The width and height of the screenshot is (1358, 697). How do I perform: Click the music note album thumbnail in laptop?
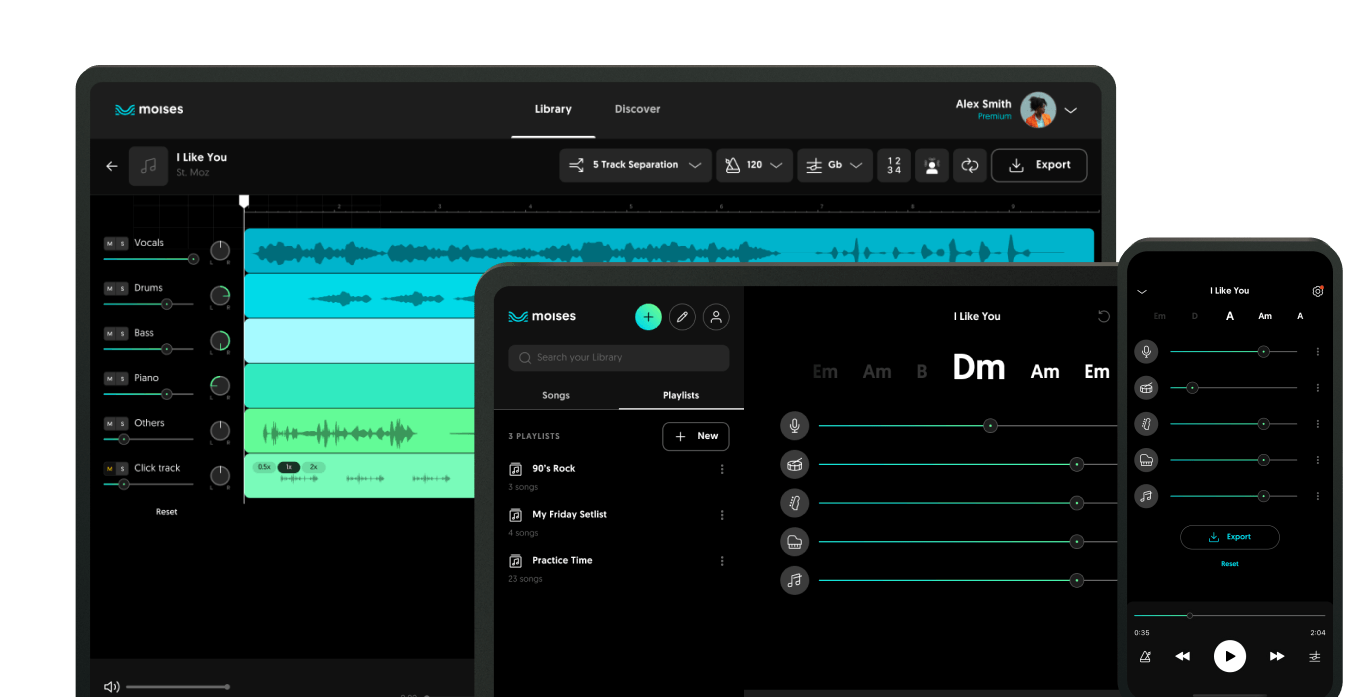pyautogui.click(x=149, y=166)
